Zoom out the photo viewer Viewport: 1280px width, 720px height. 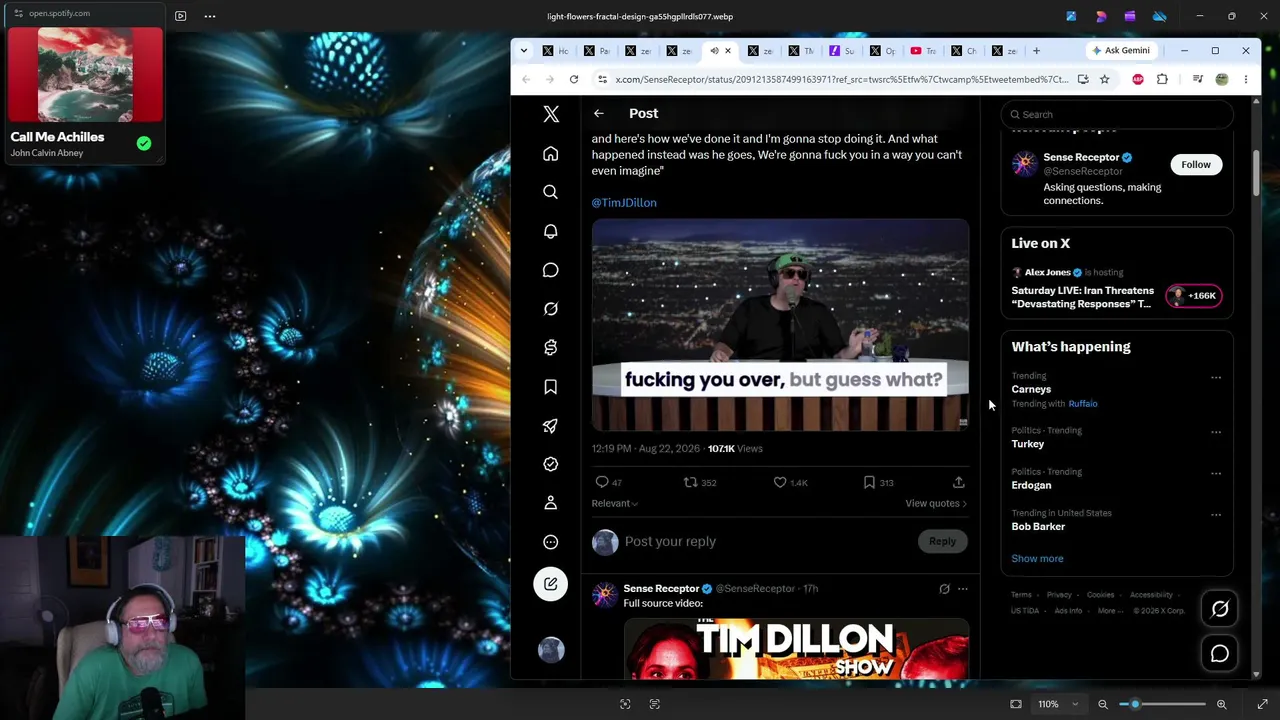1103,704
